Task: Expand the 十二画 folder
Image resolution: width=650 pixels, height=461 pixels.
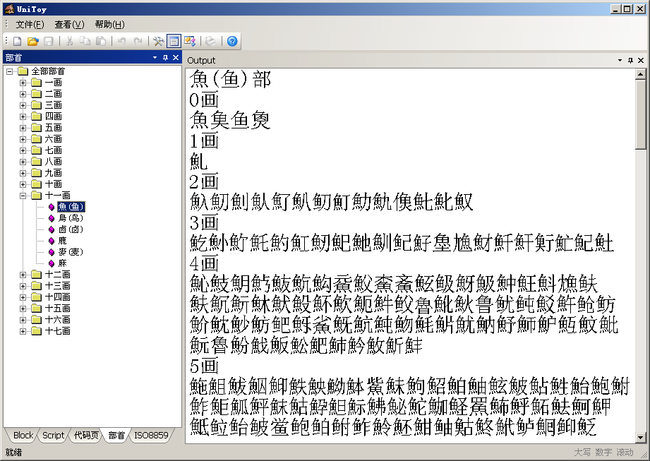Action: 23,274
